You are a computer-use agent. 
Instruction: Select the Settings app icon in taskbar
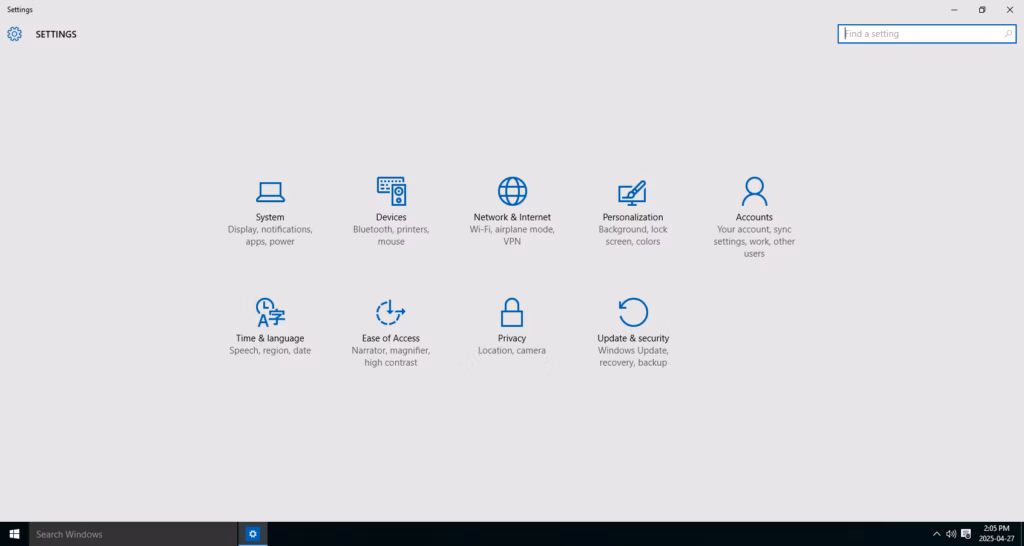tap(253, 534)
